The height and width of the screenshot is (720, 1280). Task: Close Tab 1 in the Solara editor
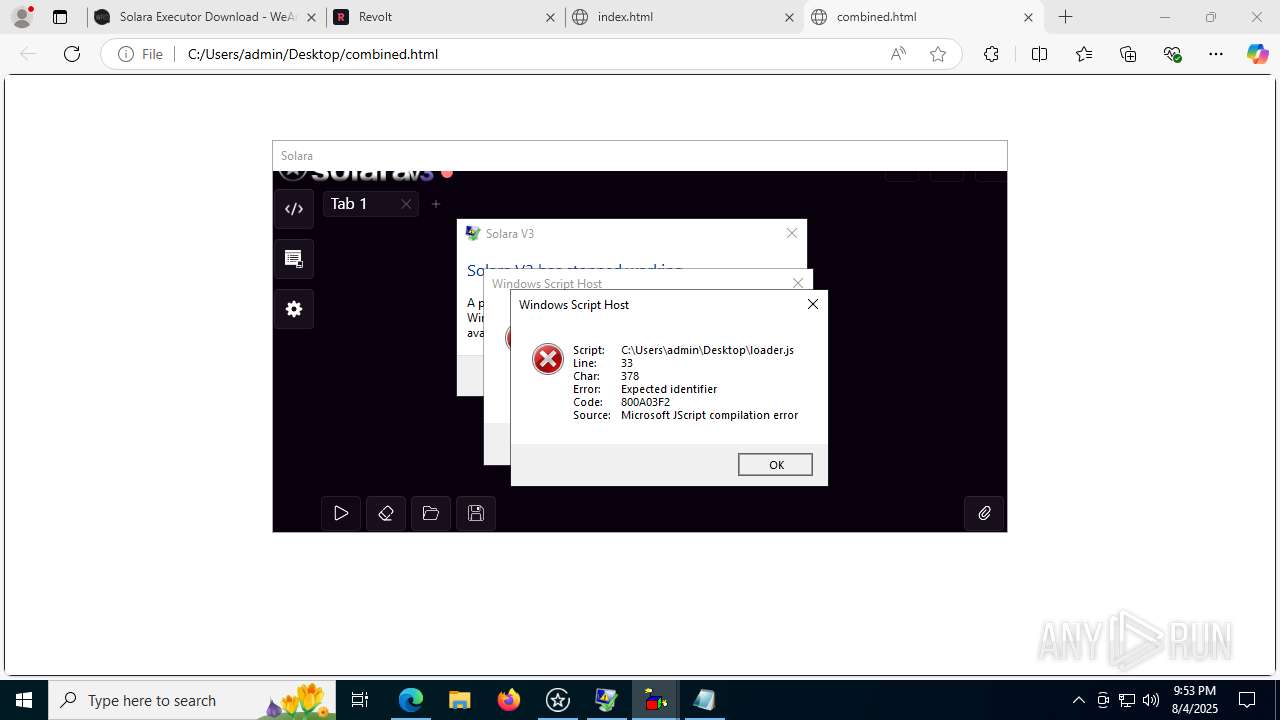406,204
